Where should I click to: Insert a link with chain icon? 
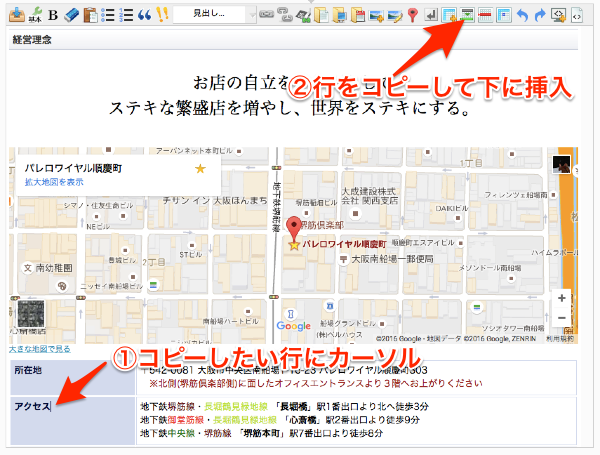pos(266,15)
